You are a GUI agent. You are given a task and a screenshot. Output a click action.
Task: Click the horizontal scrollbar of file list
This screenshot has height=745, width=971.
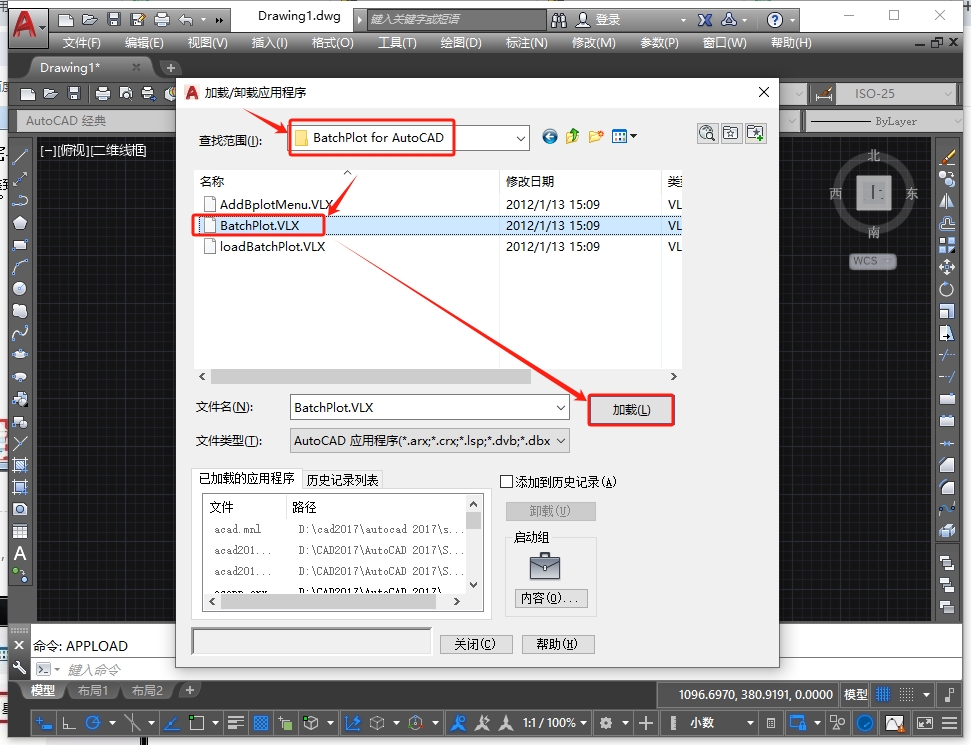(370, 377)
